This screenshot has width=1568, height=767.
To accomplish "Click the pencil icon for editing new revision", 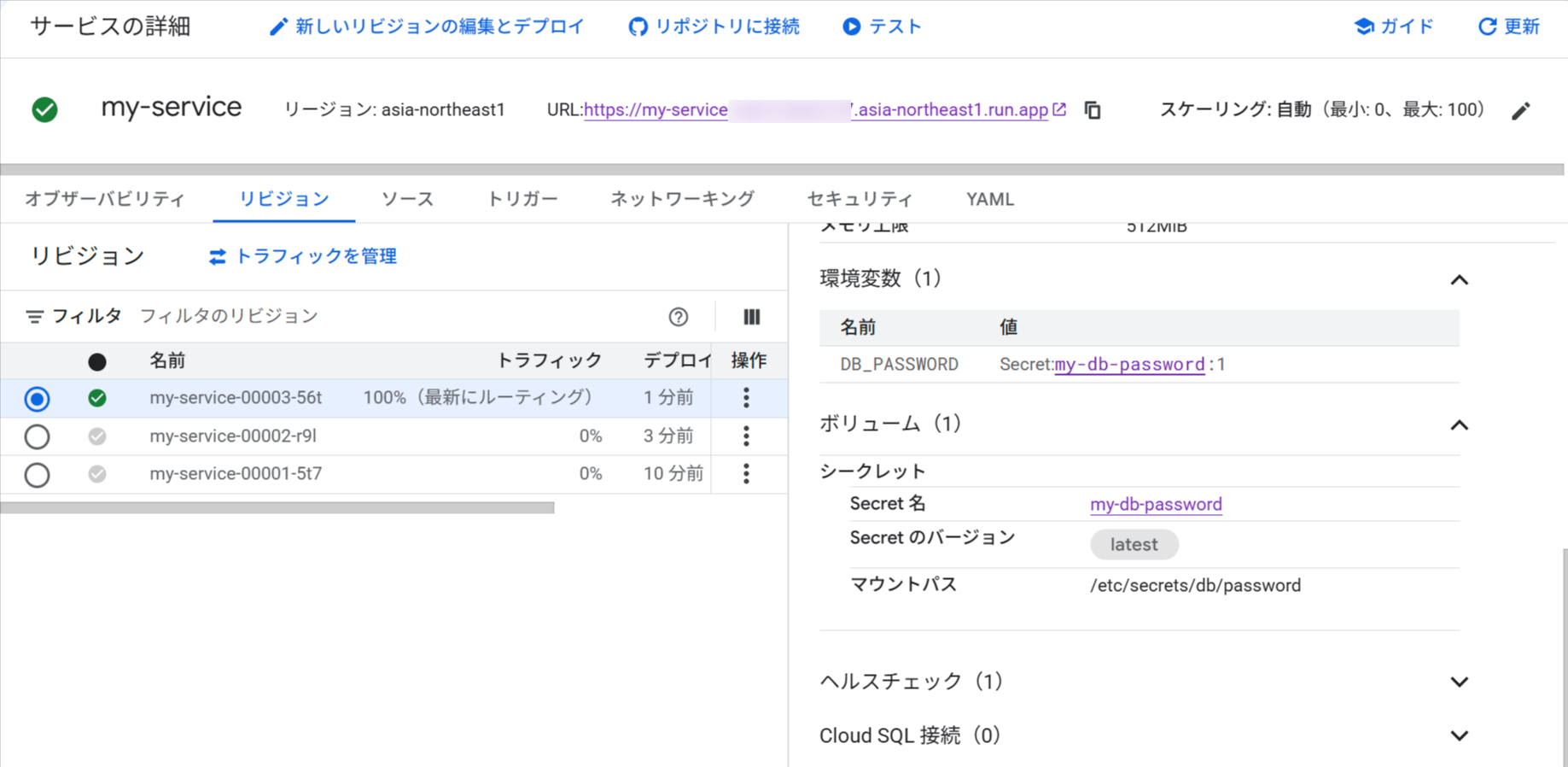I will coord(278,27).
